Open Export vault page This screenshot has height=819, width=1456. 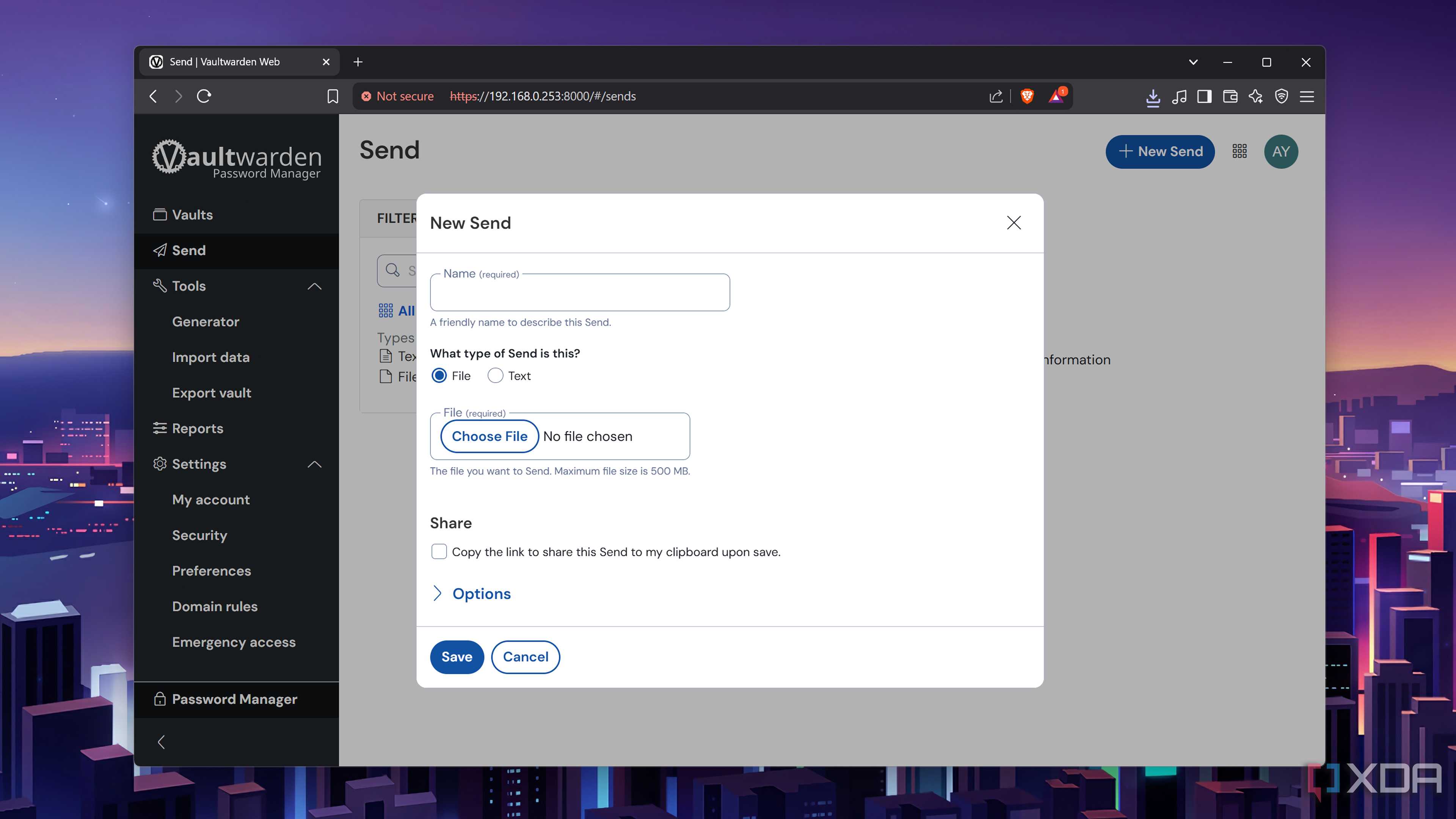point(212,393)
